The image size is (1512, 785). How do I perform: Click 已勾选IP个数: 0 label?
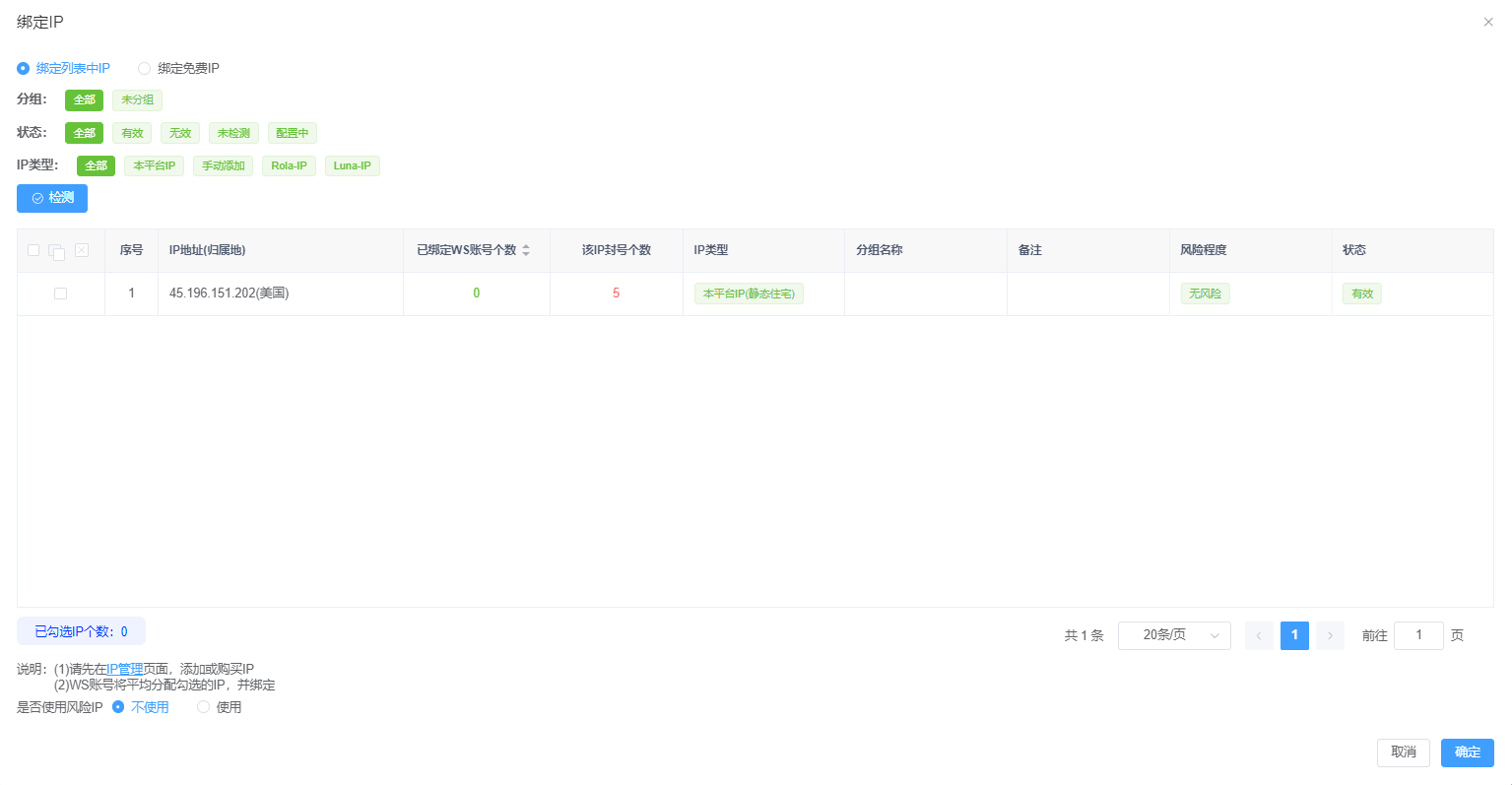point(81,631)
